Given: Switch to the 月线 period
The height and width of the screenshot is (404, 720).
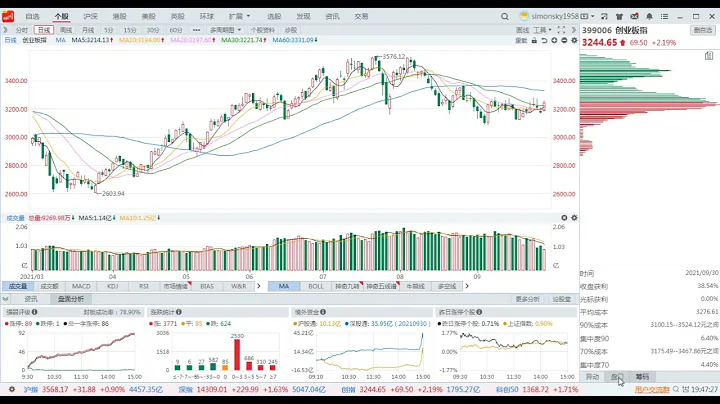Looking at the screenshot, I should pyautogui.click(x=87, y=30).
